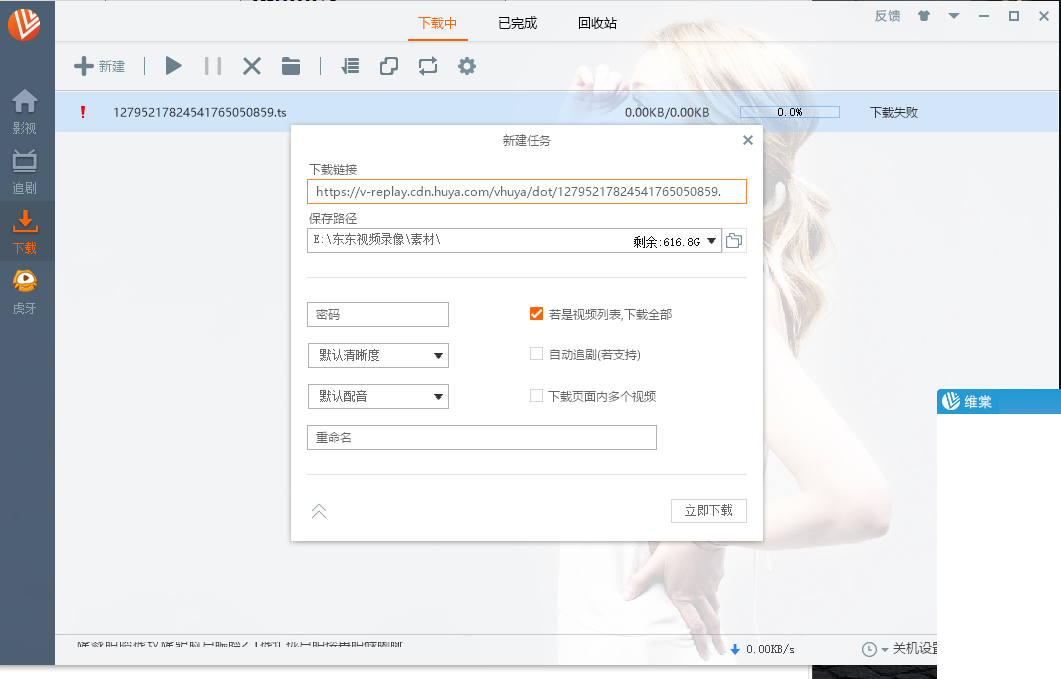
Task: Open download folder from toolbar icon
Action: [x=291, y=66]
